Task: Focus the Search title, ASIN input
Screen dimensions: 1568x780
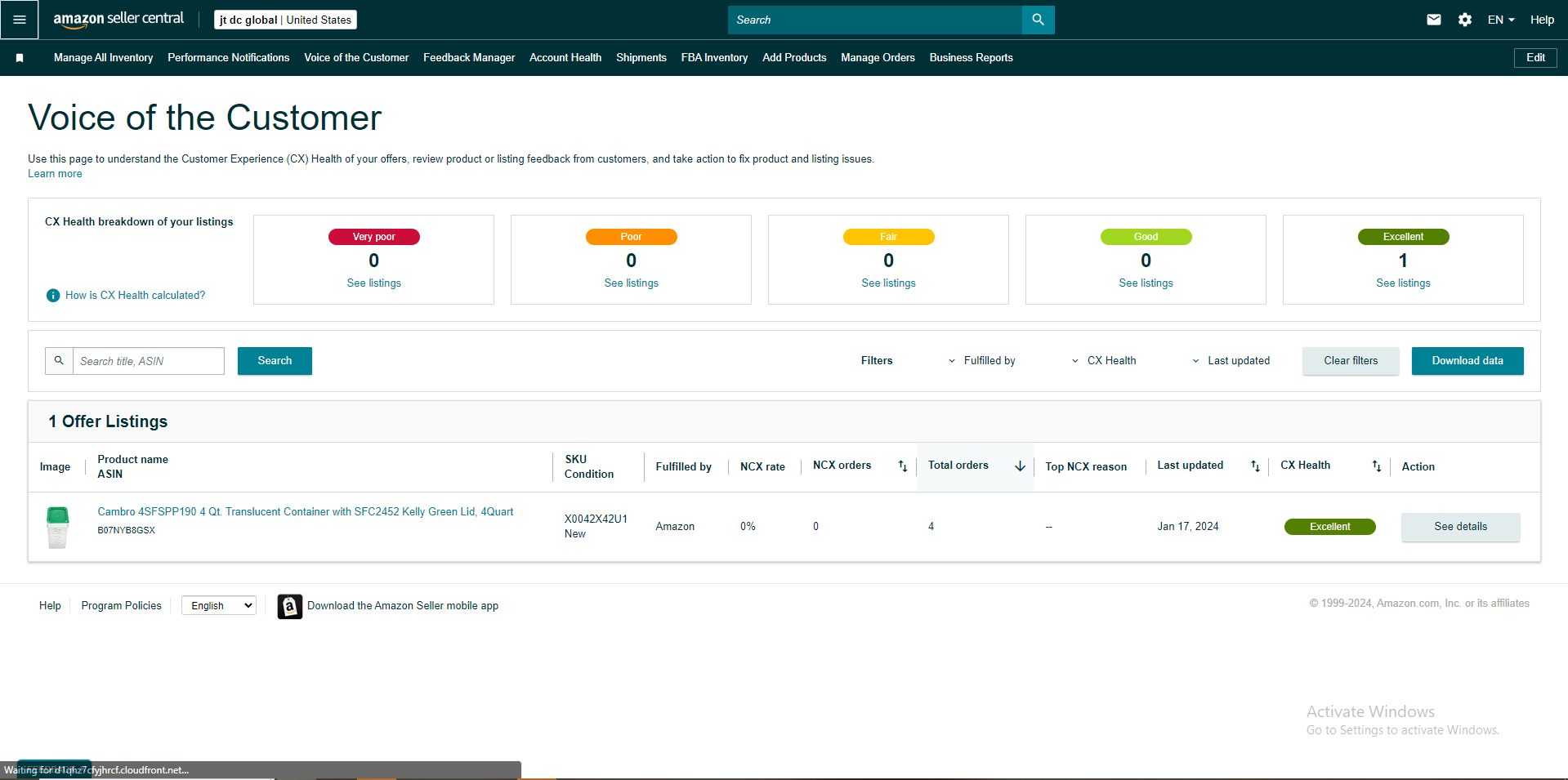Action: 149,361
